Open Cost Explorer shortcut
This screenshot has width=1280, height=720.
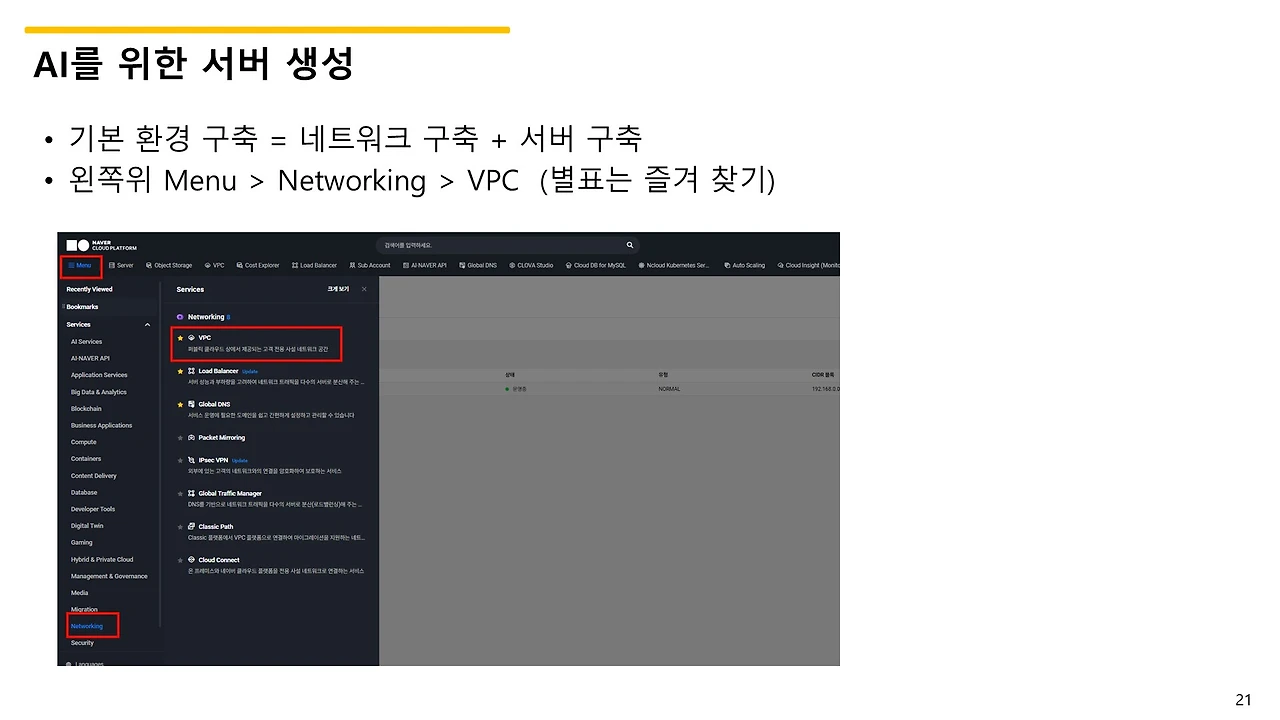coord(258,265)
